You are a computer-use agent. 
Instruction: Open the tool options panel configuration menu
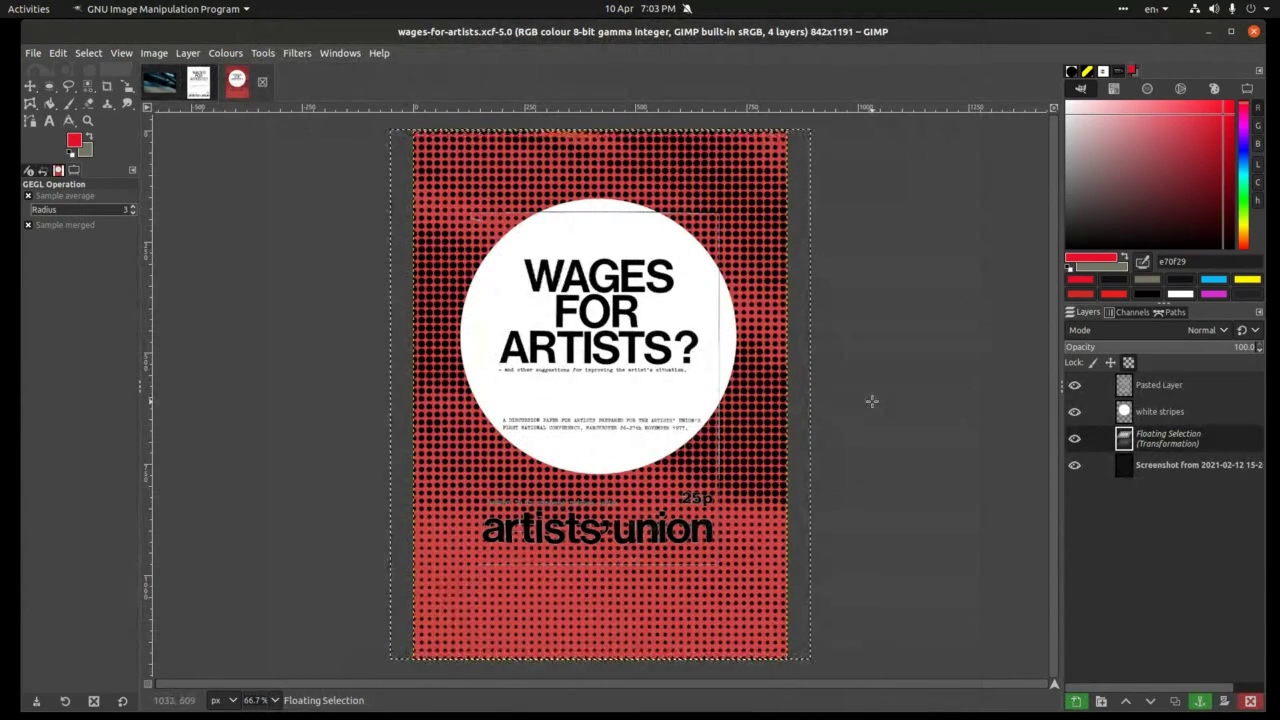(132, 170)
